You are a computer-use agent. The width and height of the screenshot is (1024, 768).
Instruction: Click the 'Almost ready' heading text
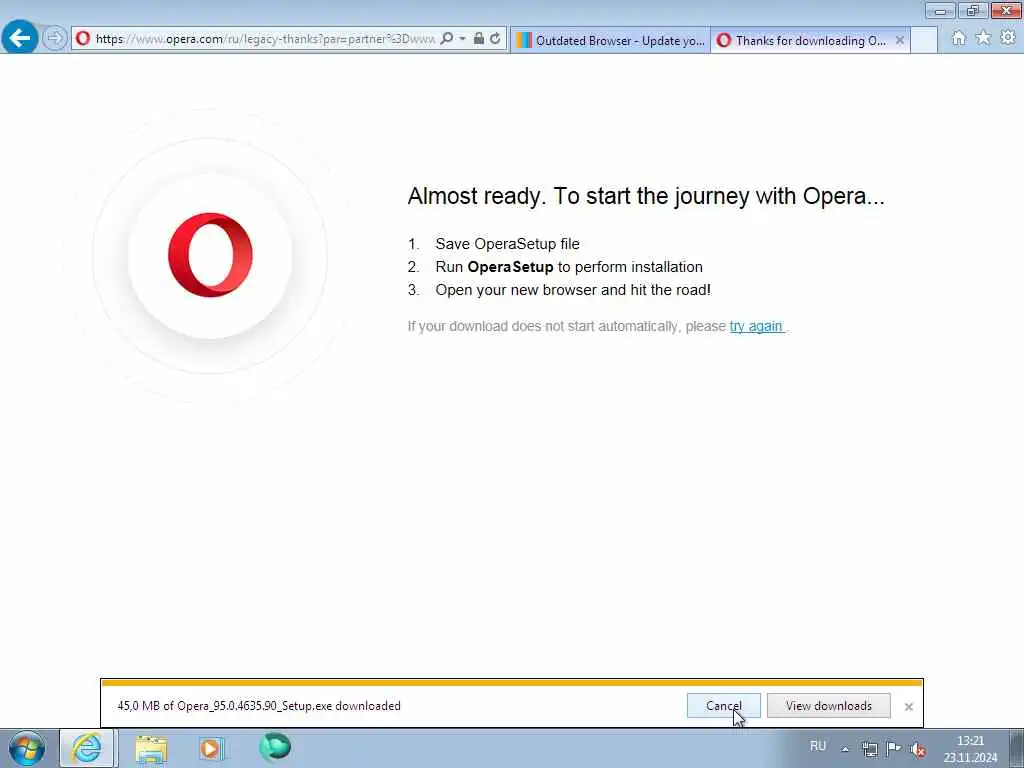(x=646, y=196)
